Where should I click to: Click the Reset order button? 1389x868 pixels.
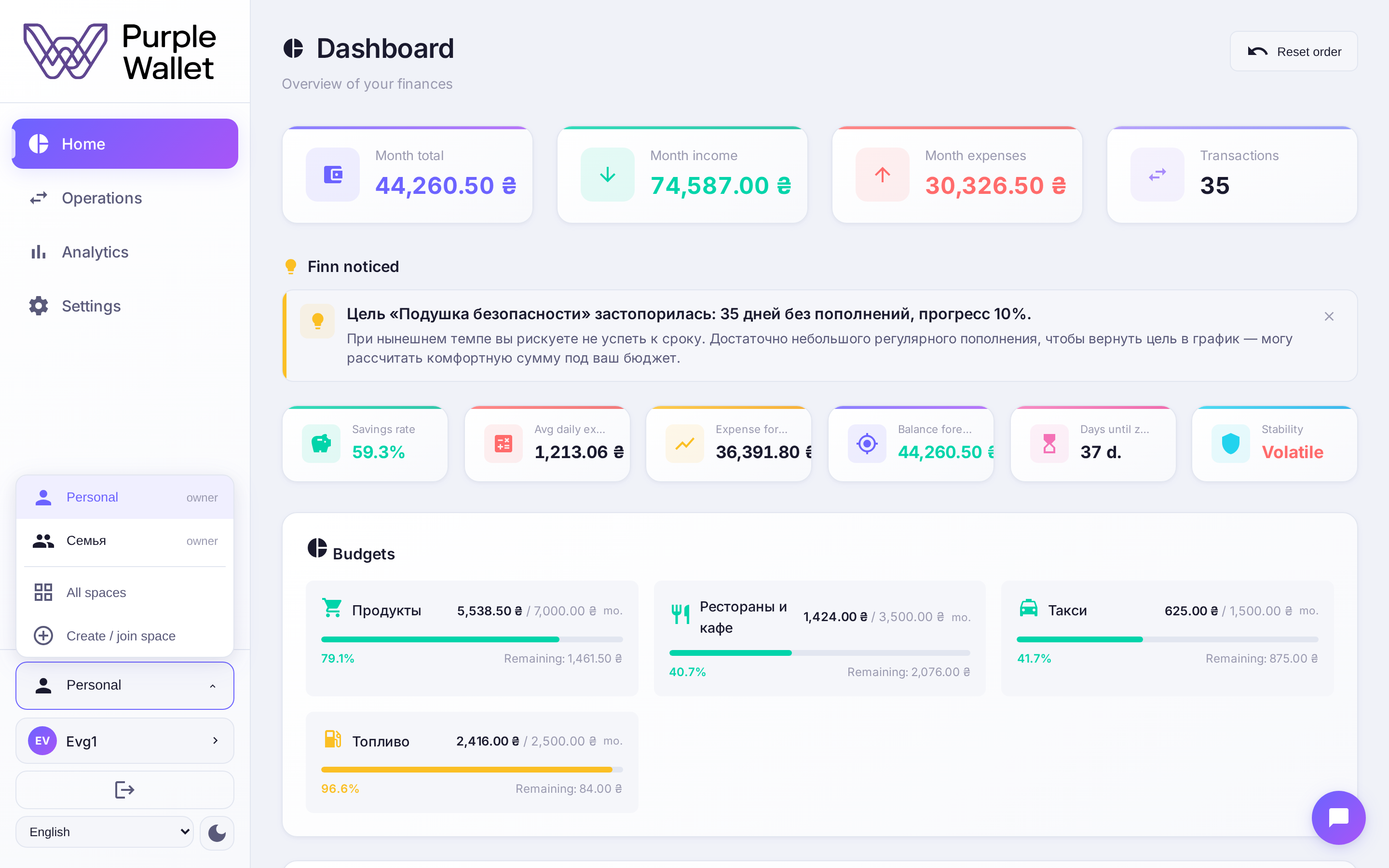1293,51
